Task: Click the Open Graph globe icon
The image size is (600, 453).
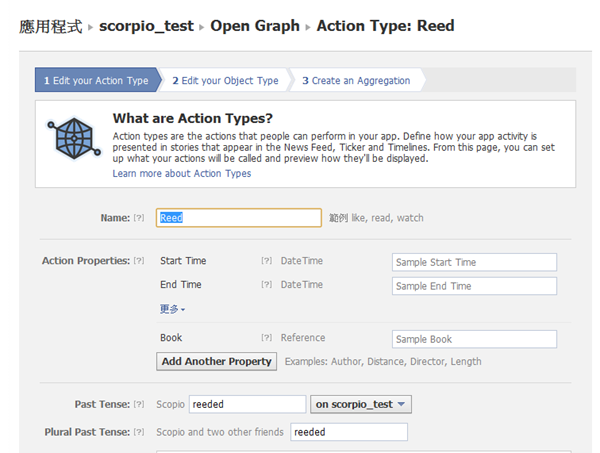Action: click(73, 136)
